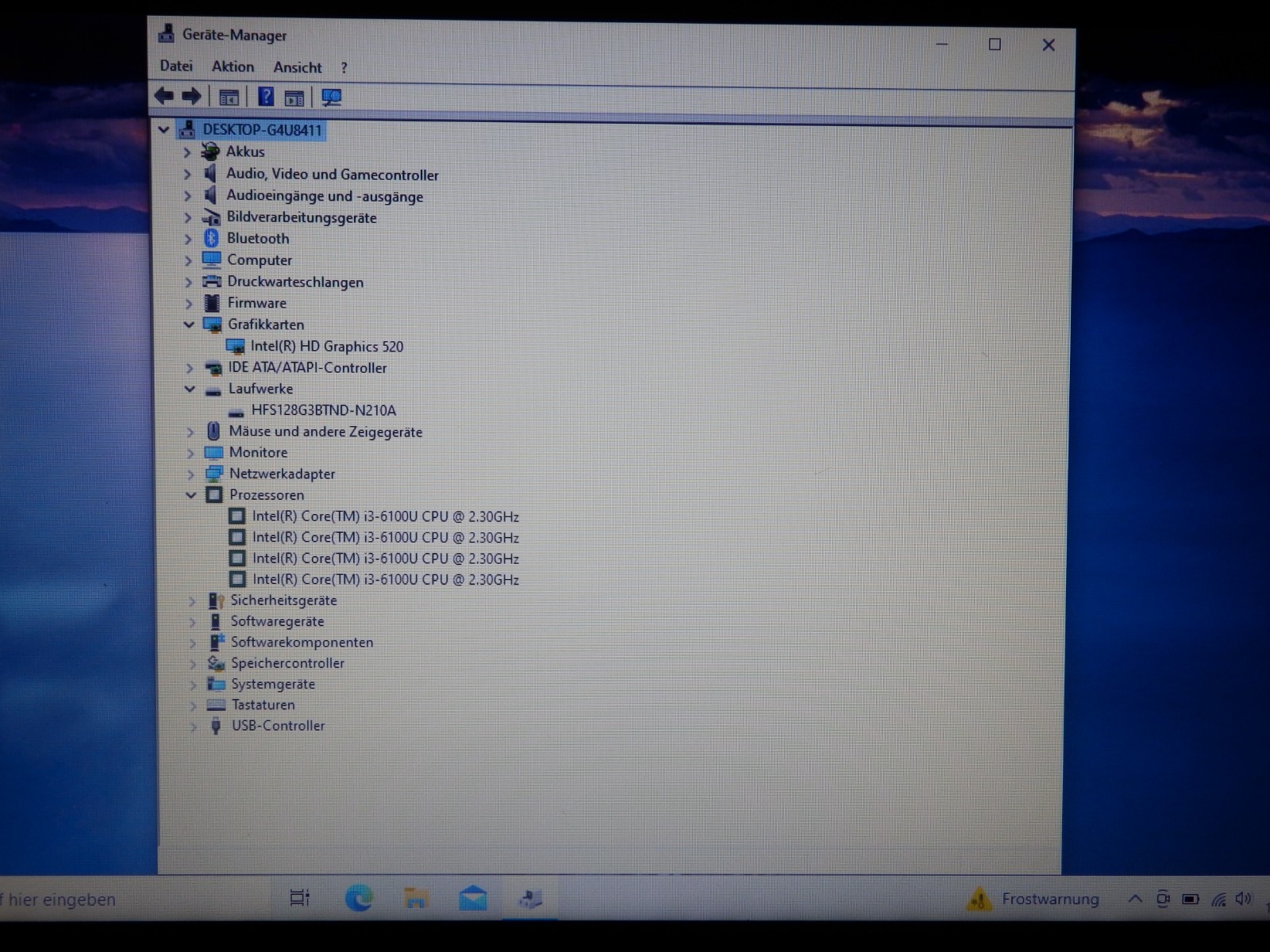1270x952 pixels.
Task: Click the HFS128G3BTND-N210A drive icon
Action: (236, 411)
